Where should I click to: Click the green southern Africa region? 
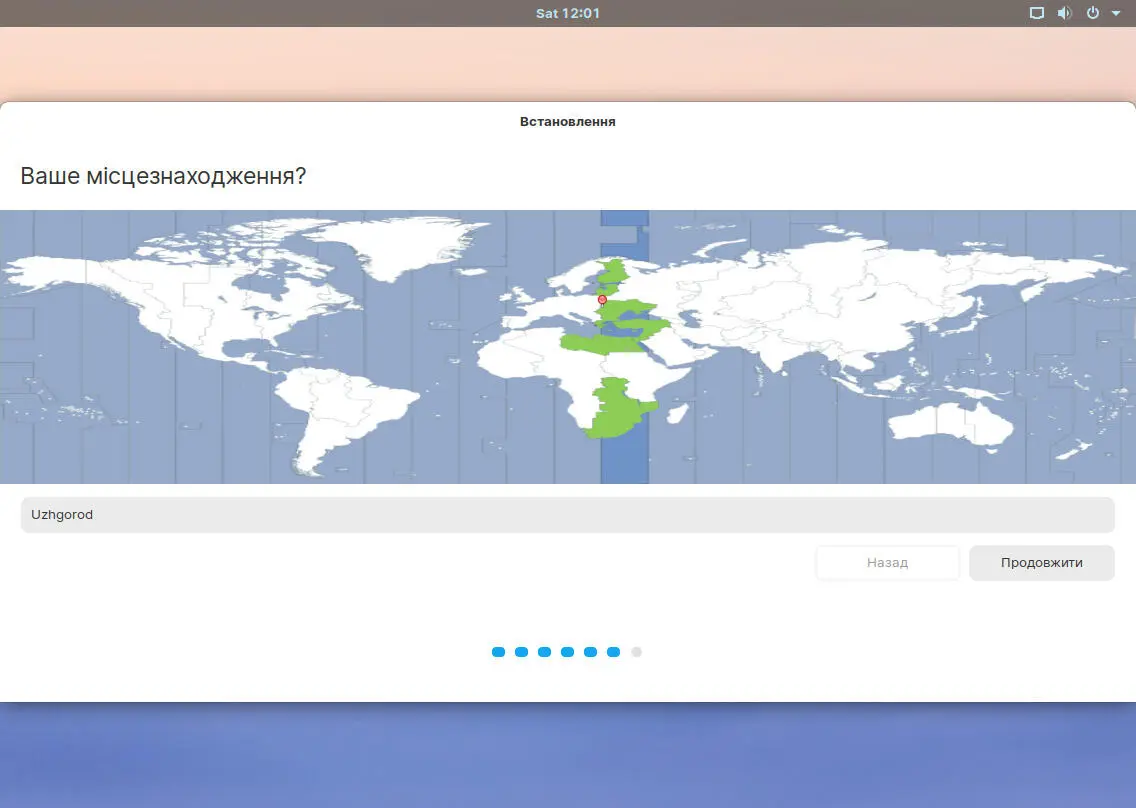[x=618, y=408]
